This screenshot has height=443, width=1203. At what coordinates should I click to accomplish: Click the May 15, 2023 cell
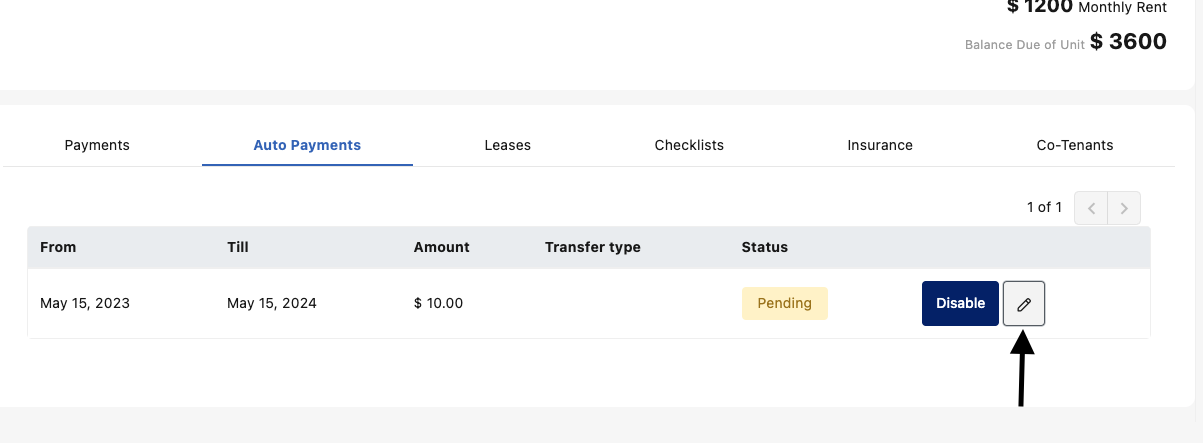[85, 303]
